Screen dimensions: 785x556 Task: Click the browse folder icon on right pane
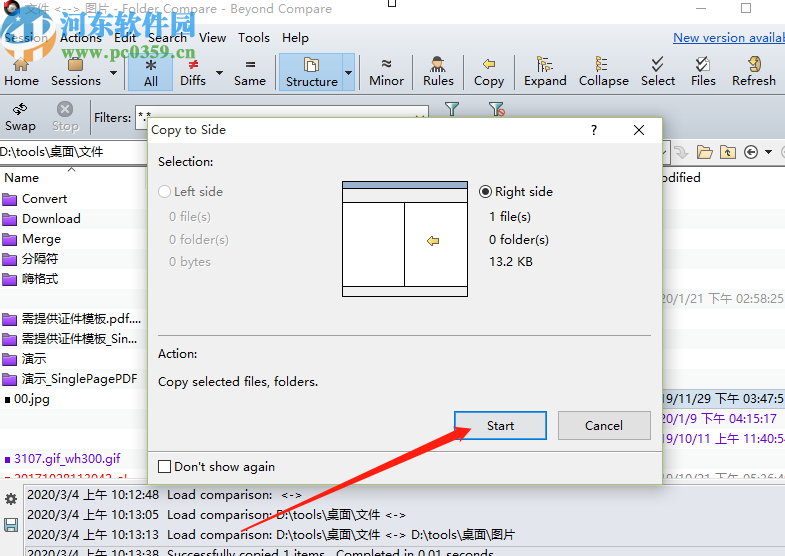(x=704, y=152)
